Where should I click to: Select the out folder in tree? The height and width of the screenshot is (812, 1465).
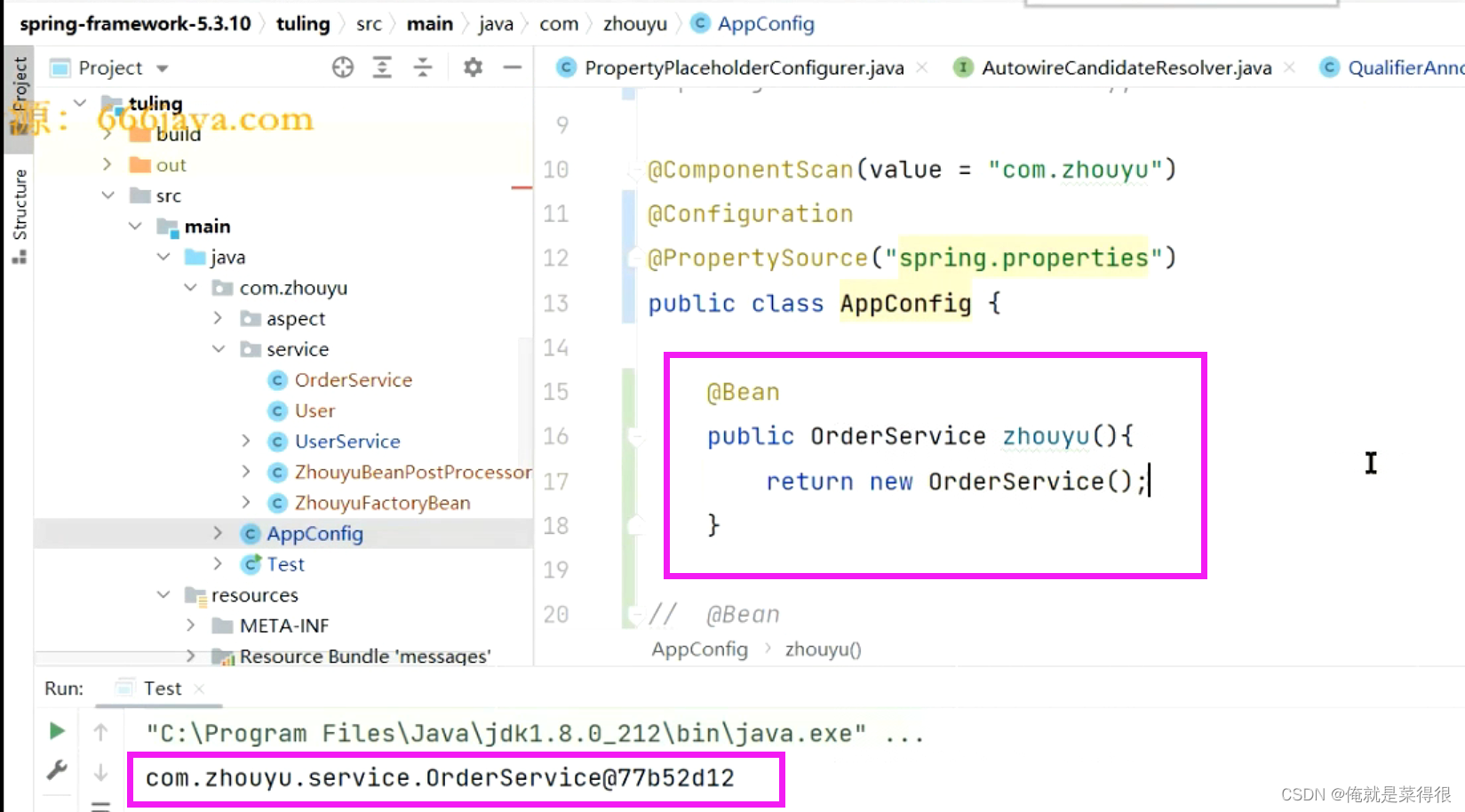tap(171, 165)
